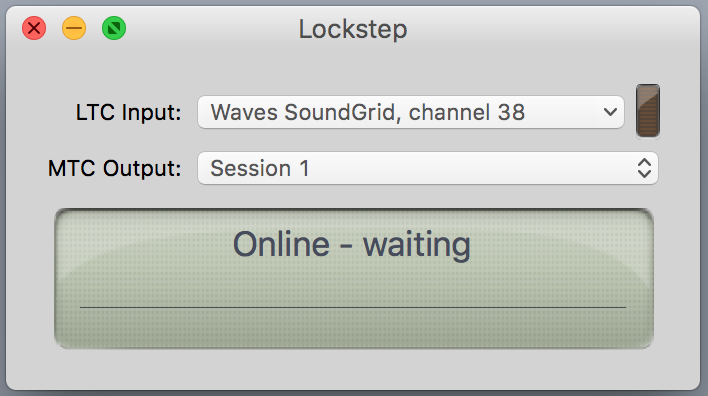This screenshot has width=708, height=396.
Task: Open the Session 1 MTC Output popup
Action: 428,168
